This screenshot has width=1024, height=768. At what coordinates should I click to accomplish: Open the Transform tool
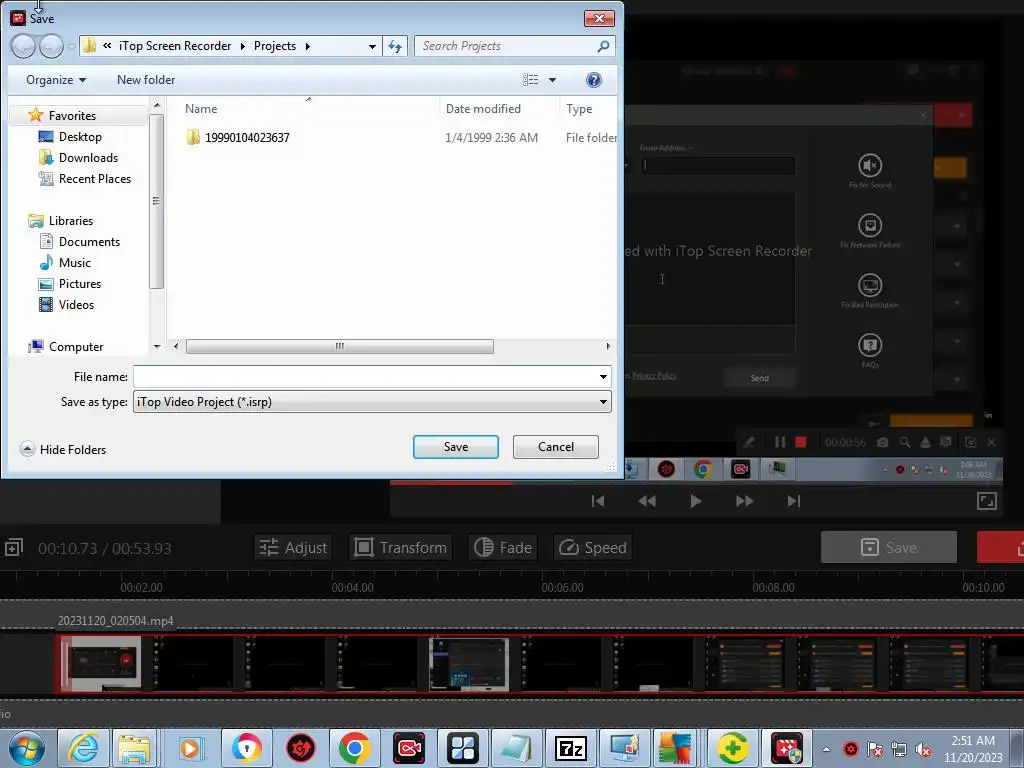coord(400,547)
